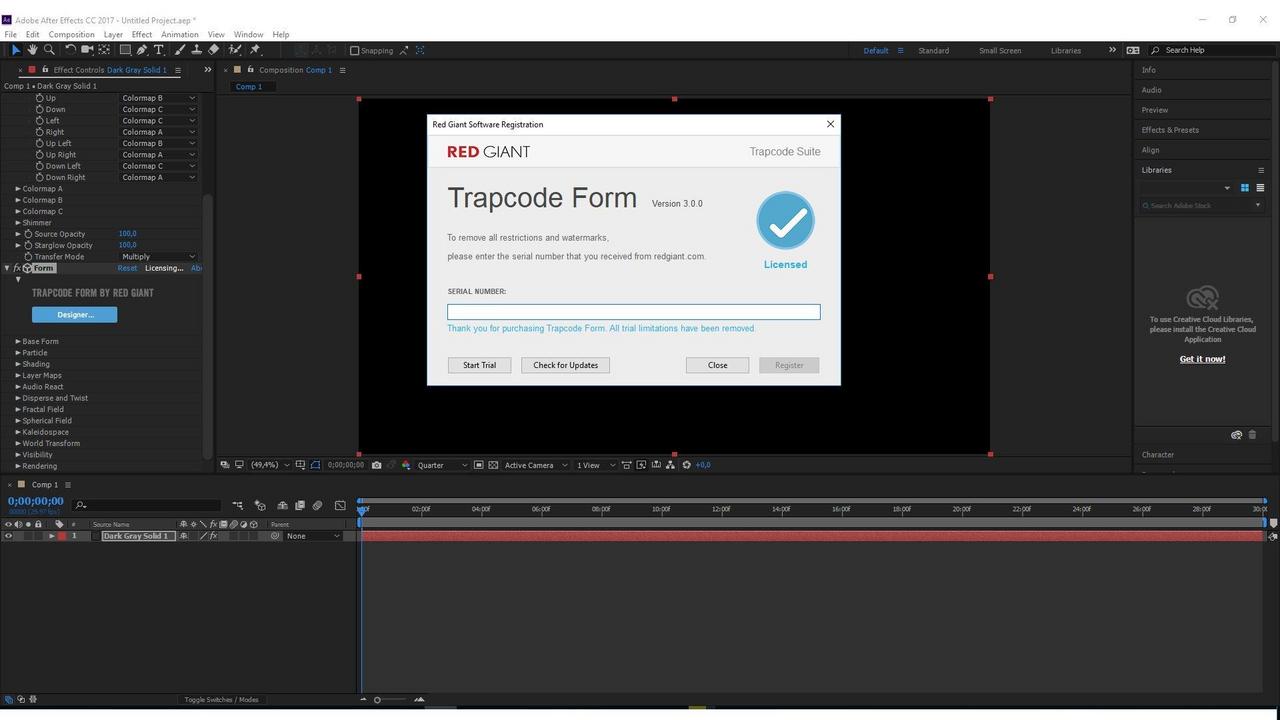Image resolution: width=1280 pixels, height=720 pixels.
Task: Select the Rotation tool
Action: coord(70,50)
